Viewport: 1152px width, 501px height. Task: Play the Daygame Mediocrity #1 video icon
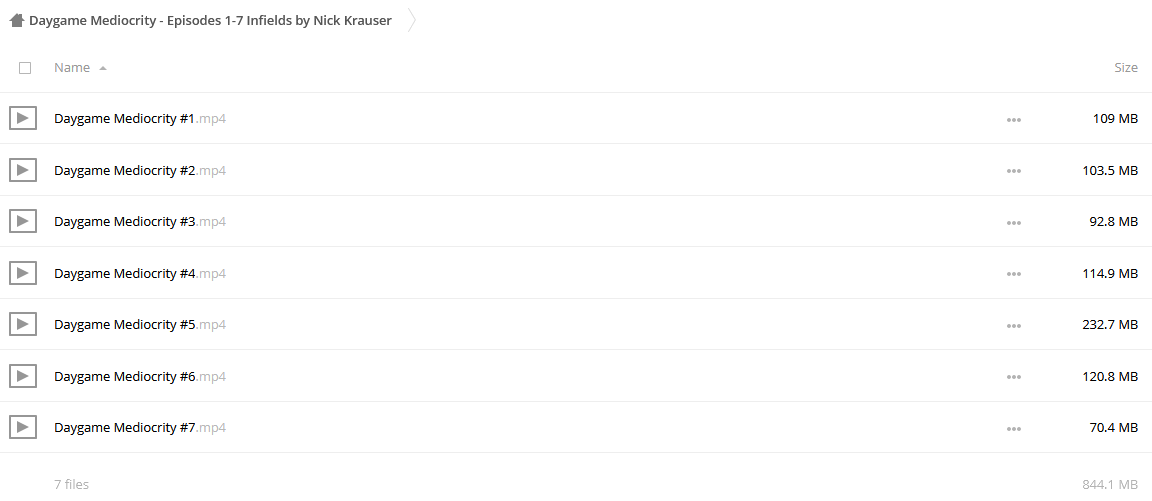pos(23,118)
